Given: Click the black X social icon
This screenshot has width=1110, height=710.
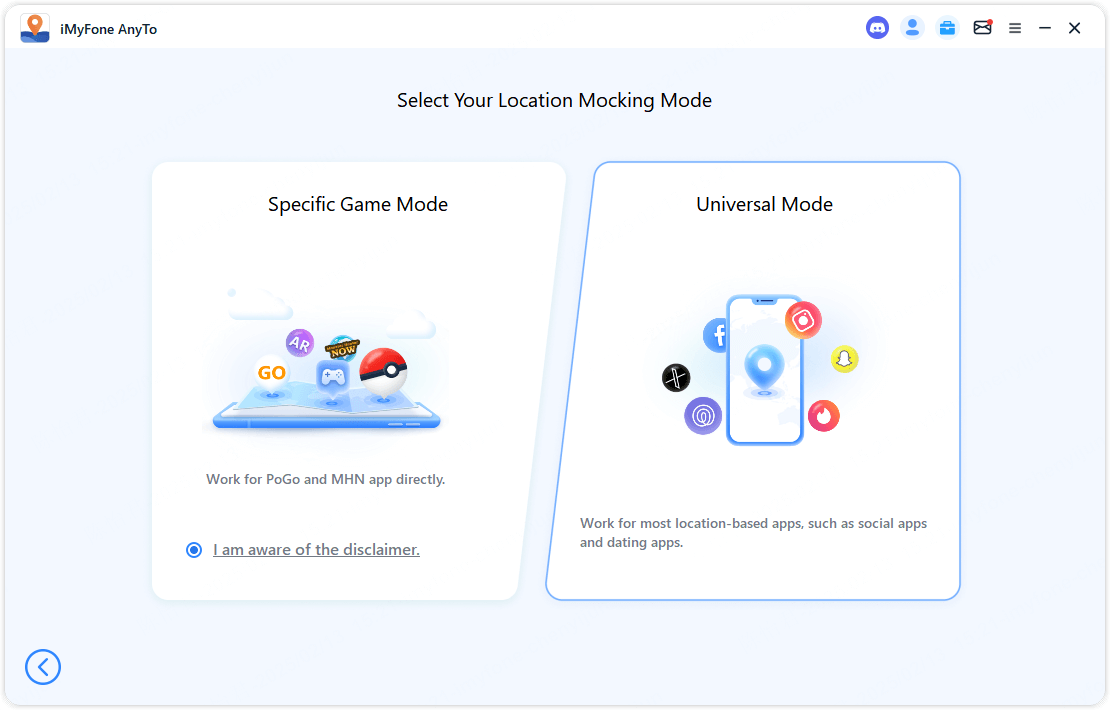Looking at the screenshot, I should point(676,377).
